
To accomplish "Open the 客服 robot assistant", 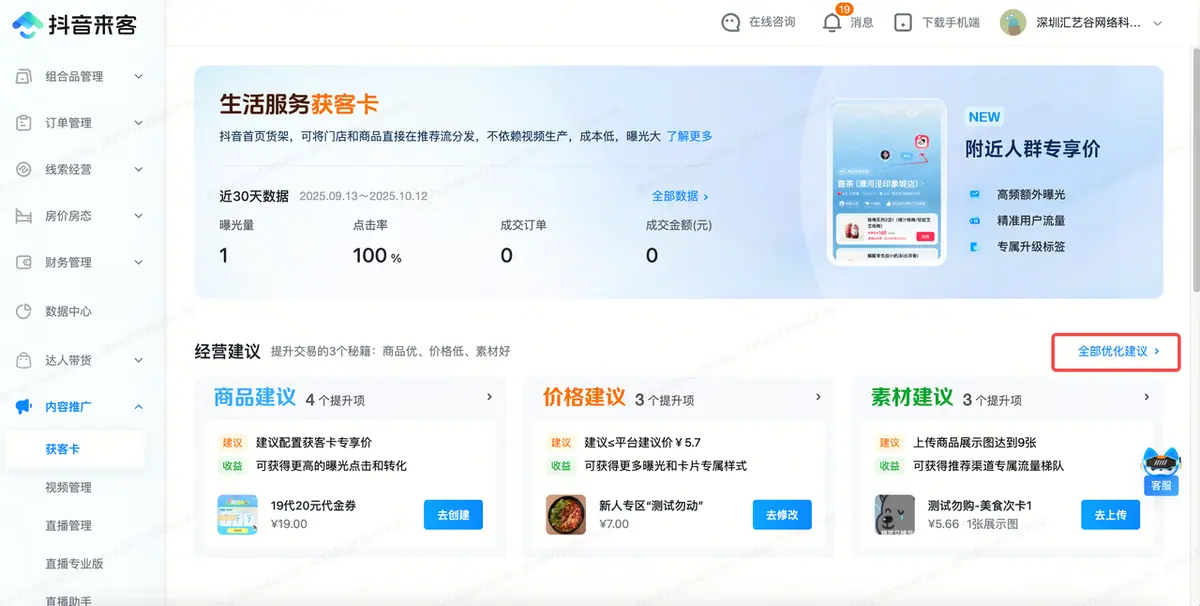I will (x=1161, y=471).
